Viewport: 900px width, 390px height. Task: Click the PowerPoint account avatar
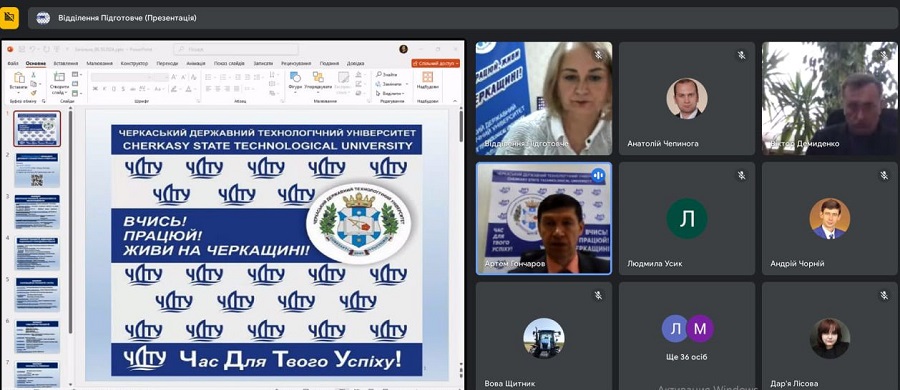point(404,49)
